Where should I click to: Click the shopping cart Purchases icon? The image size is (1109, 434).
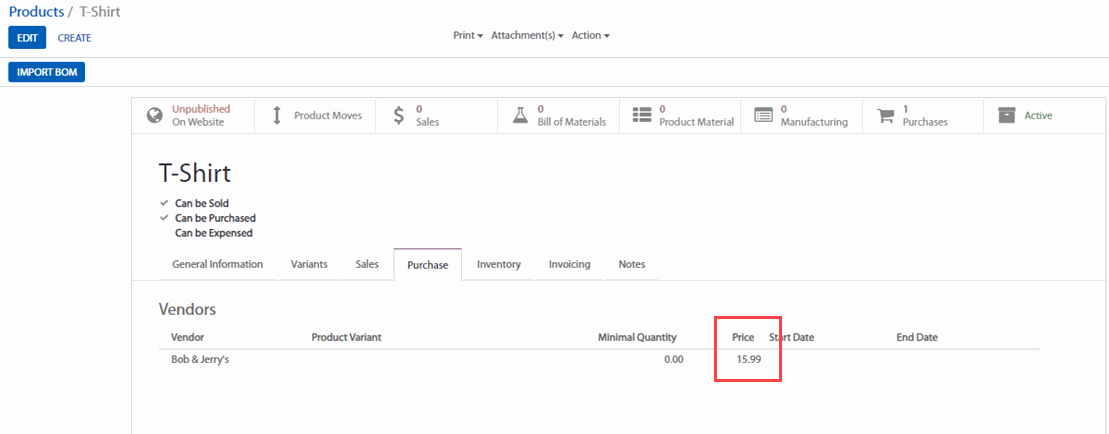[885, 115]
